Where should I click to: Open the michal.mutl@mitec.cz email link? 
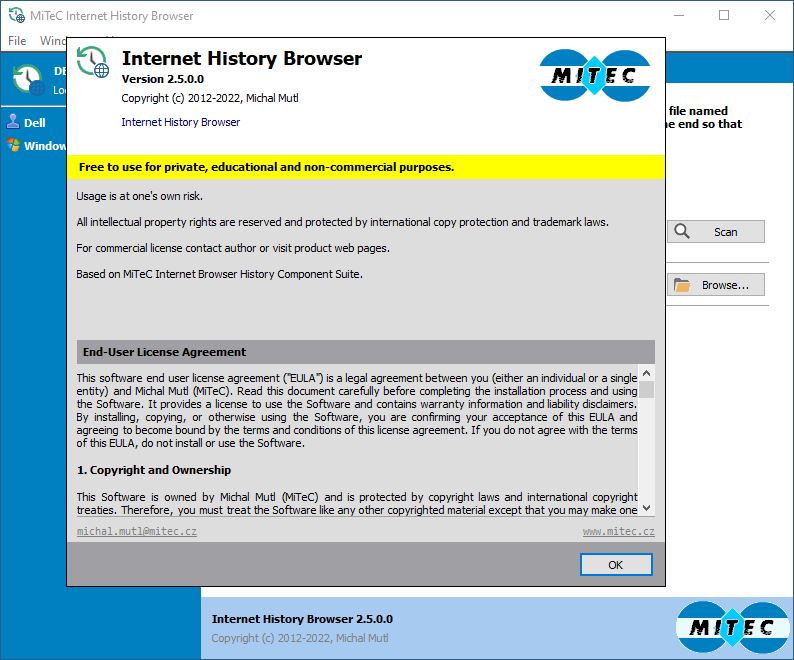tap(137, 531)
